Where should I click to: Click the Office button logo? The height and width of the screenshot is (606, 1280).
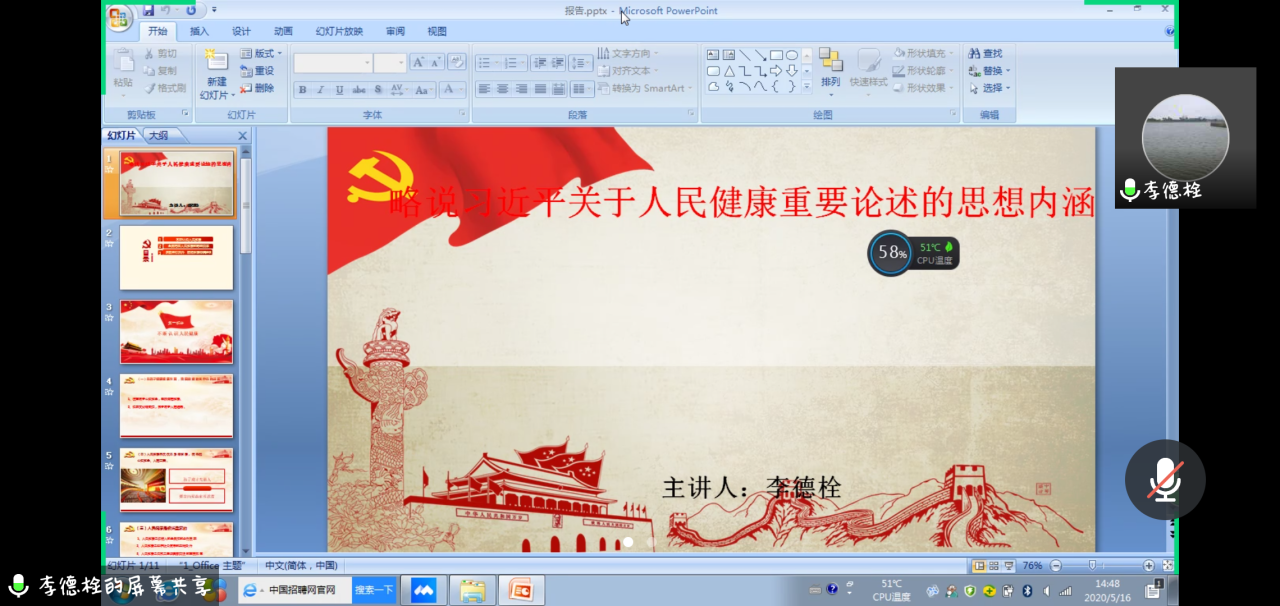coord(119,17)
